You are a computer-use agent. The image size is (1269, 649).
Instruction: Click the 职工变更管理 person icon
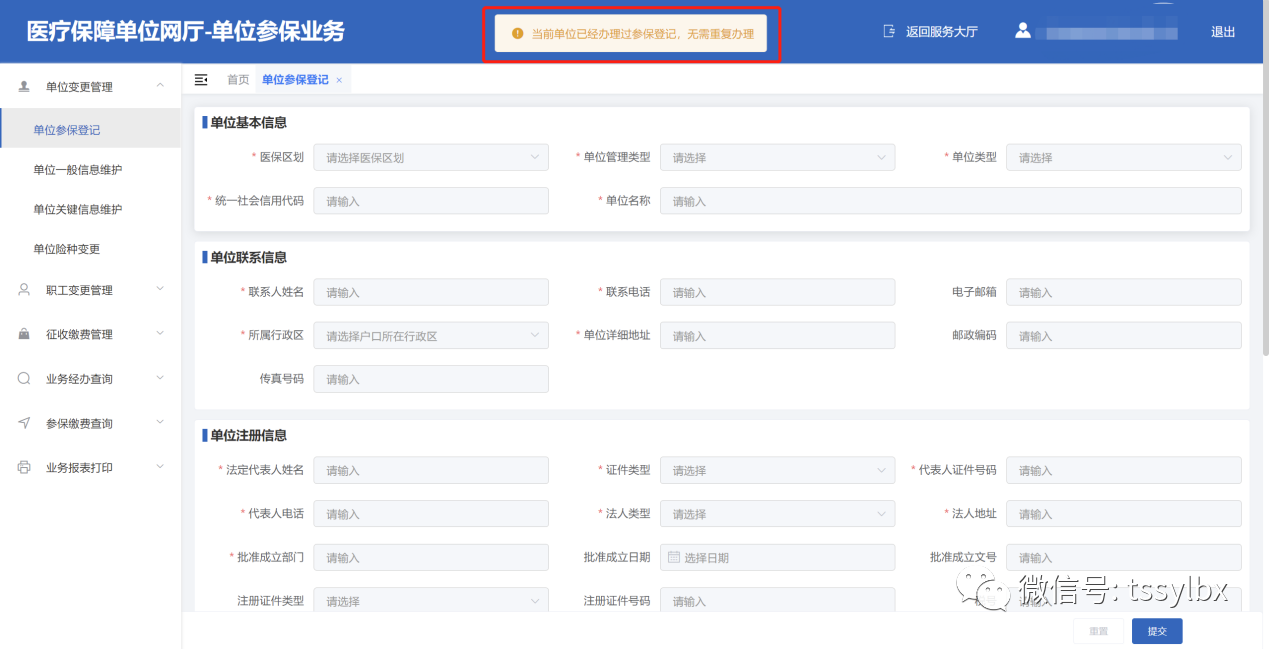[24, 290]
